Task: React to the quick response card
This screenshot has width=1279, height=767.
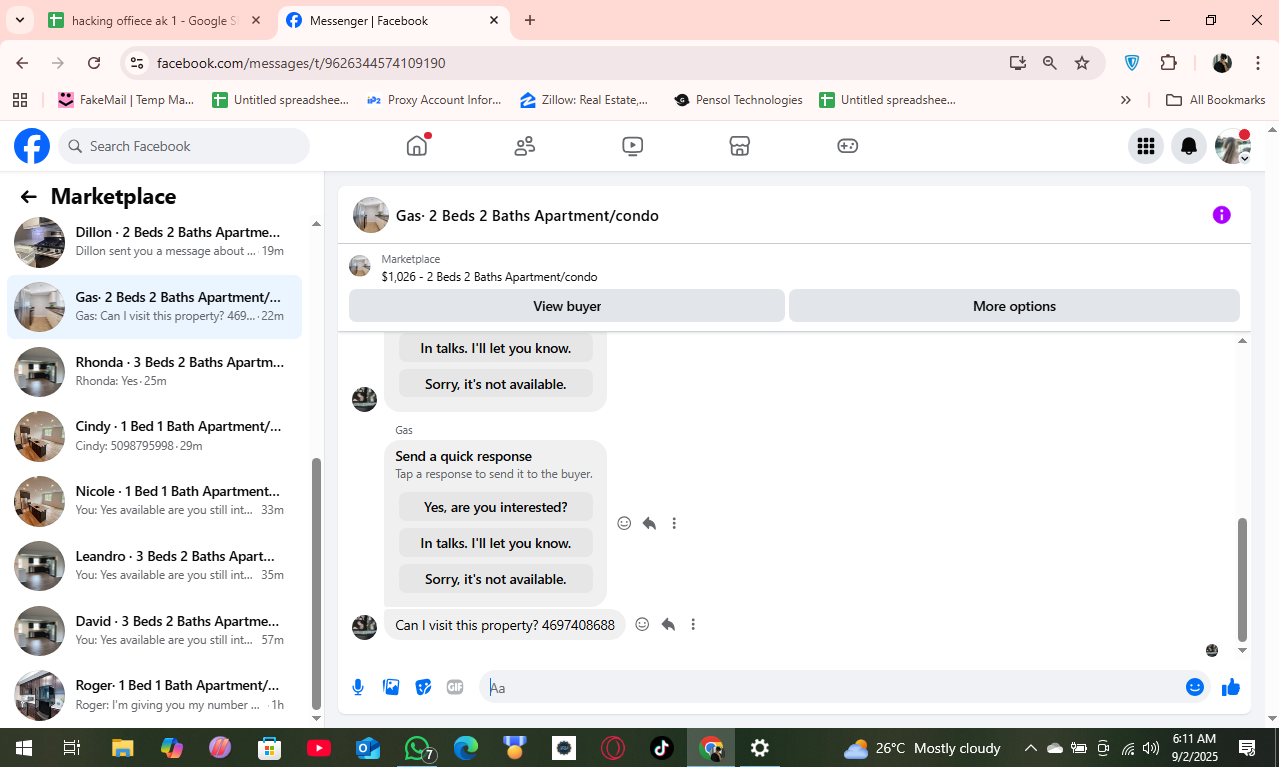Action: (624, 523)
